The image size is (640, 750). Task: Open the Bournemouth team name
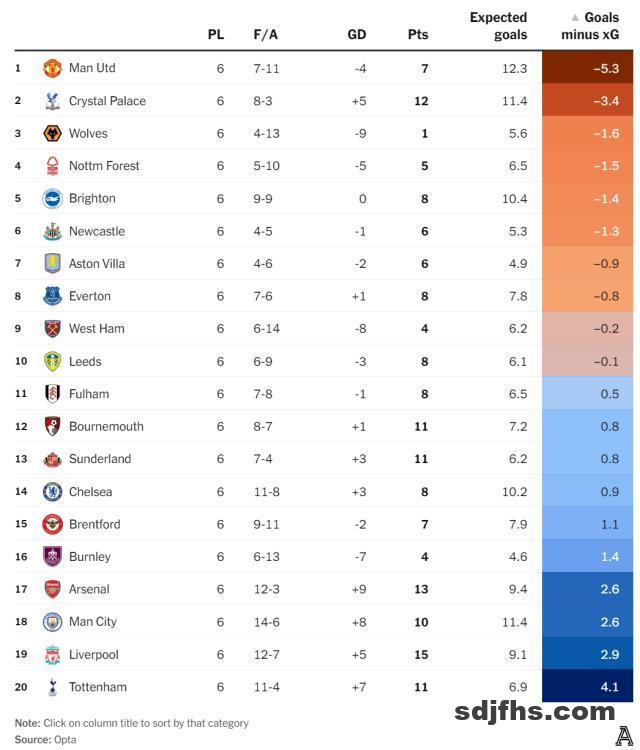pyautogui.click(x=106, y=427)
